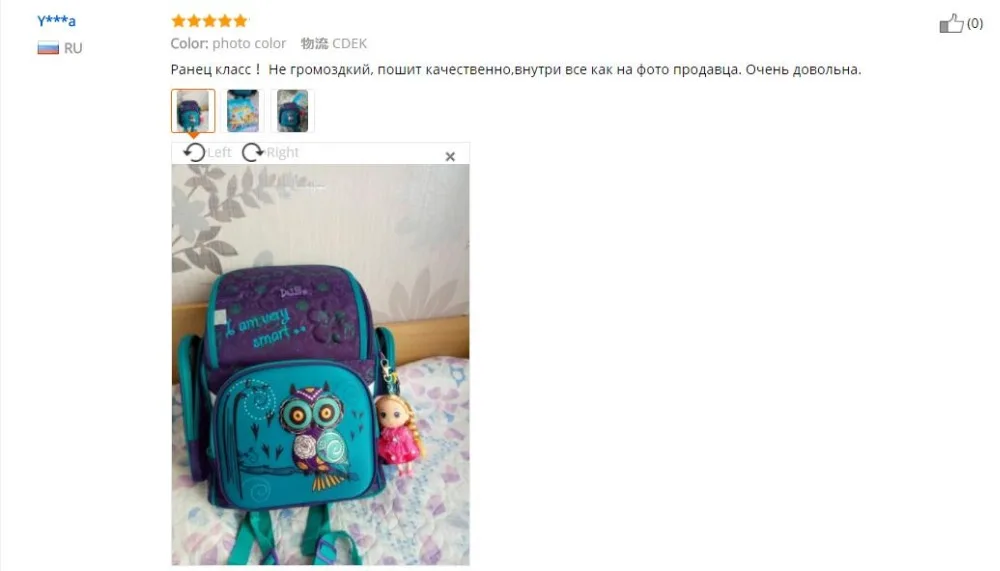The image size is (1000, 571).
Task: Rotate the photo right using the clockwise arrow icon
Action: 253,152
